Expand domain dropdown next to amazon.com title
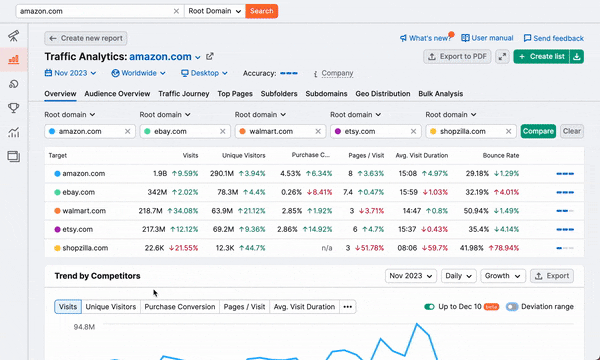Screen dimensions: 600x360 pos(198,57)
